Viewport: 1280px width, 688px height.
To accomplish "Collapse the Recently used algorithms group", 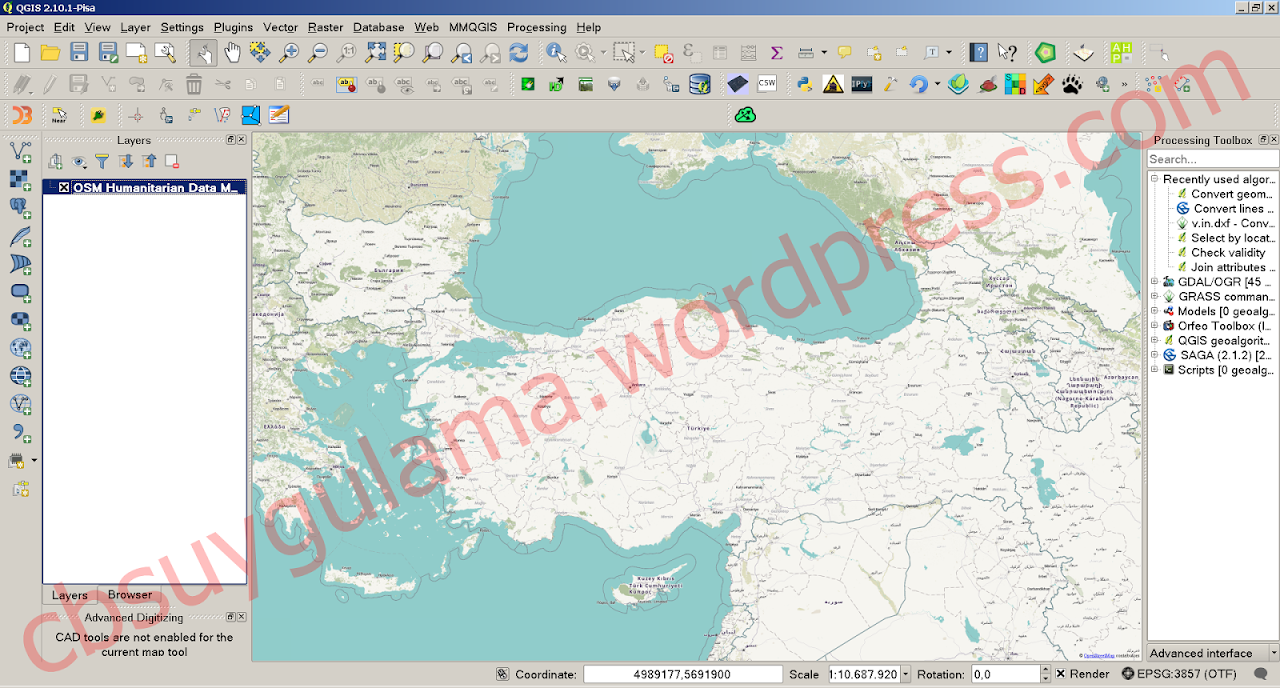I will pyautogui.click(x=1154, y=179).
